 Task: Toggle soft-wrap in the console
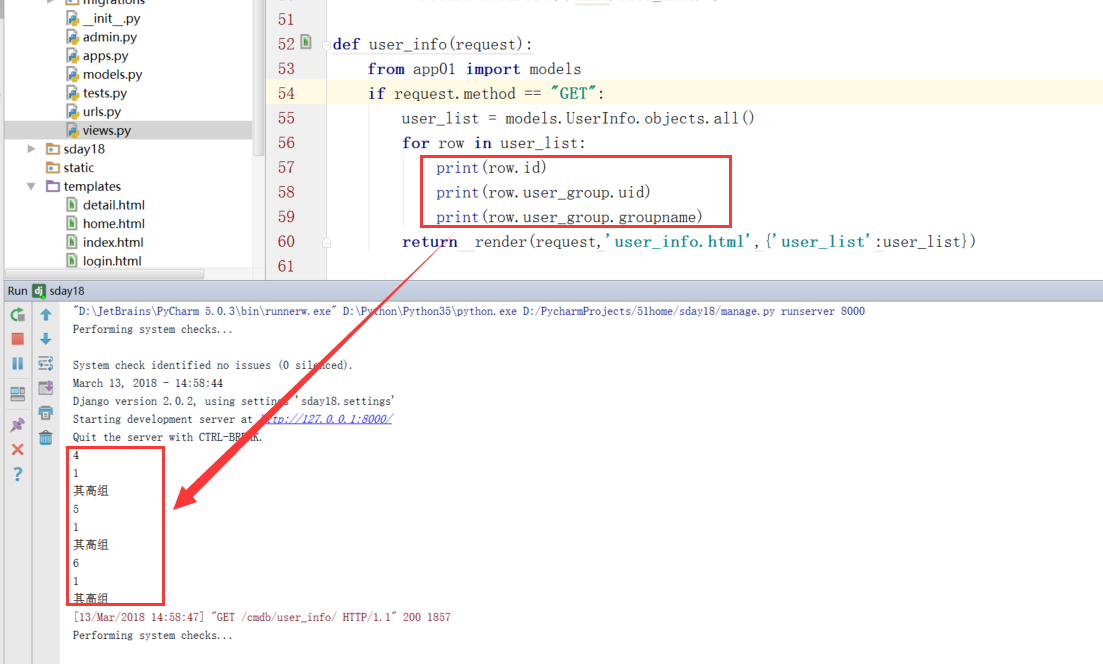(46, 364)
